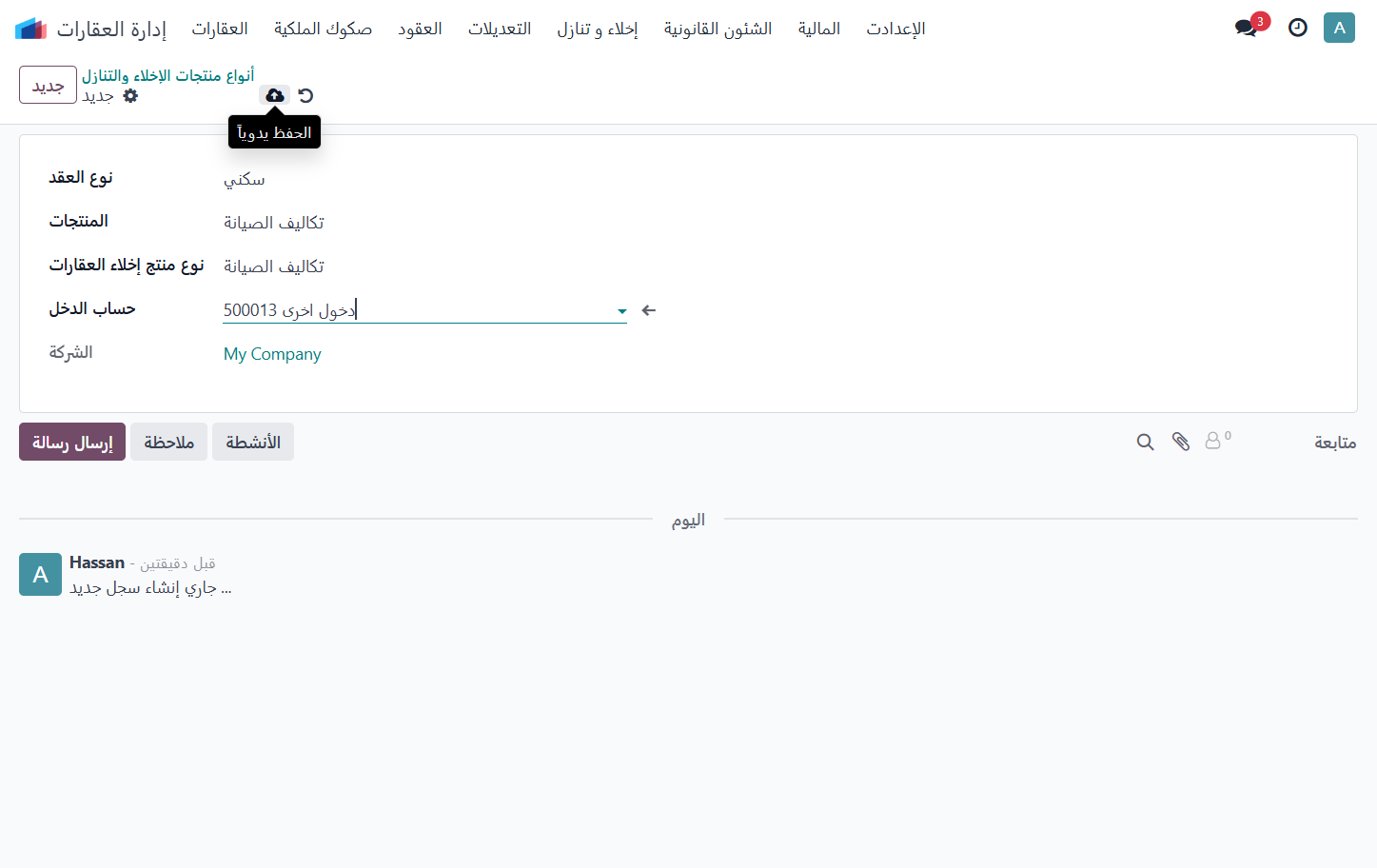1377x868 pixels.
Task: Open the user avatar menu A
Action: [x=1339, y=28]
